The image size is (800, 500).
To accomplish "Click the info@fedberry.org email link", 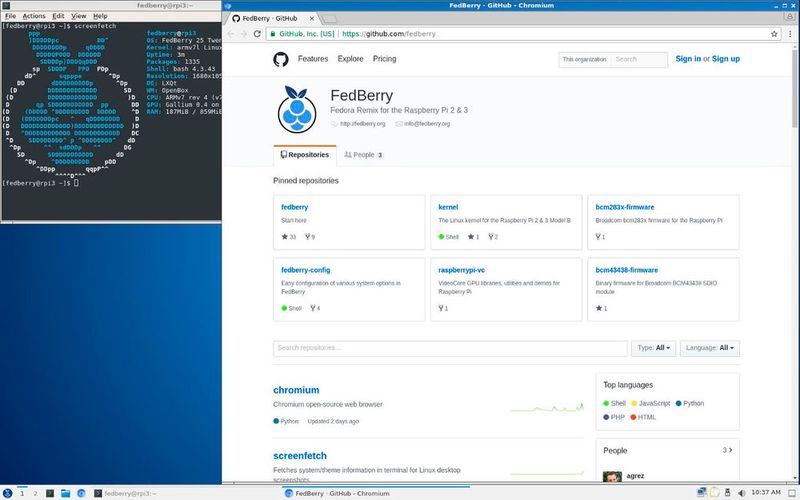I will (427, 124).
